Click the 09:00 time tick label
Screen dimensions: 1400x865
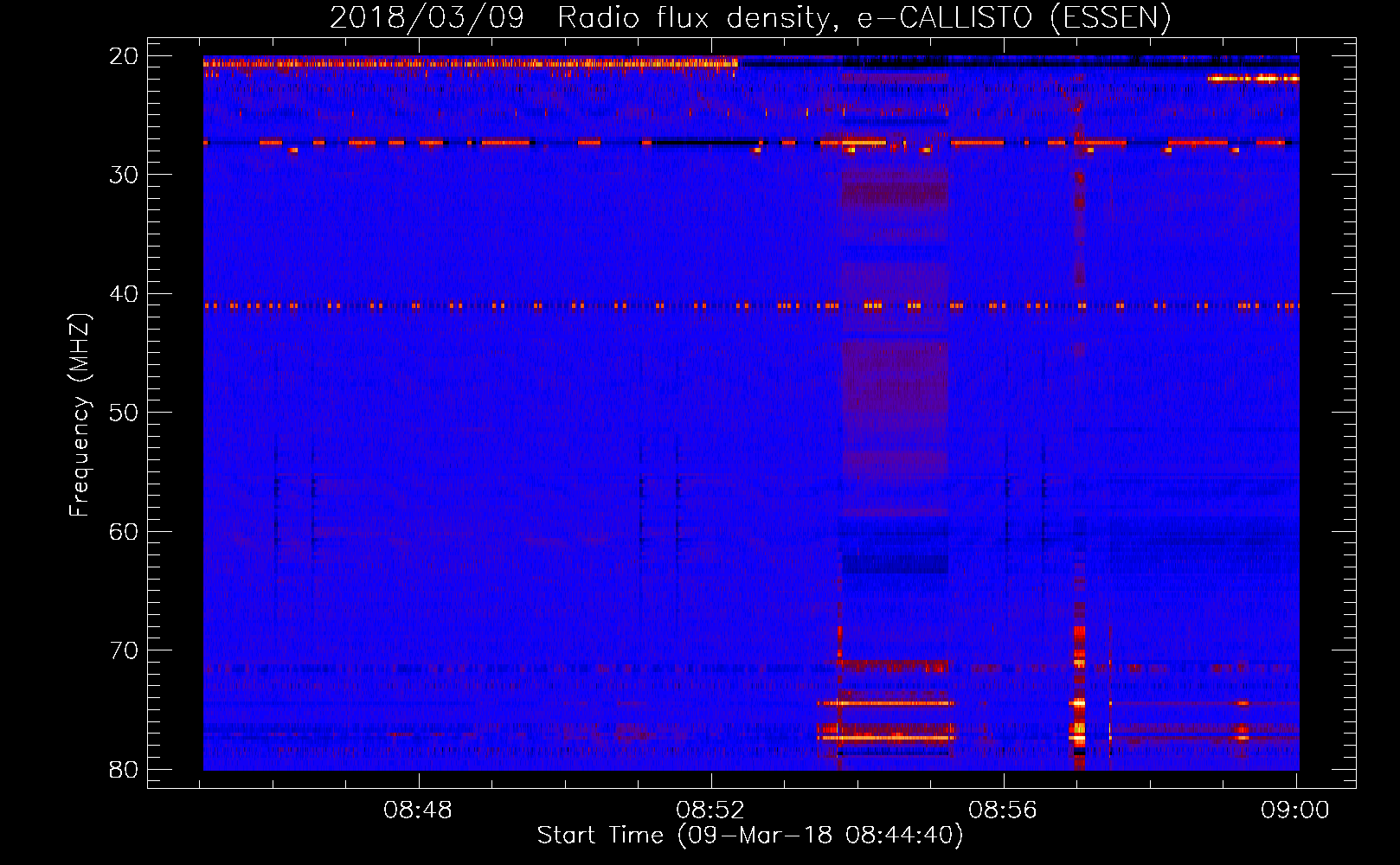[x=1295, y=811]
